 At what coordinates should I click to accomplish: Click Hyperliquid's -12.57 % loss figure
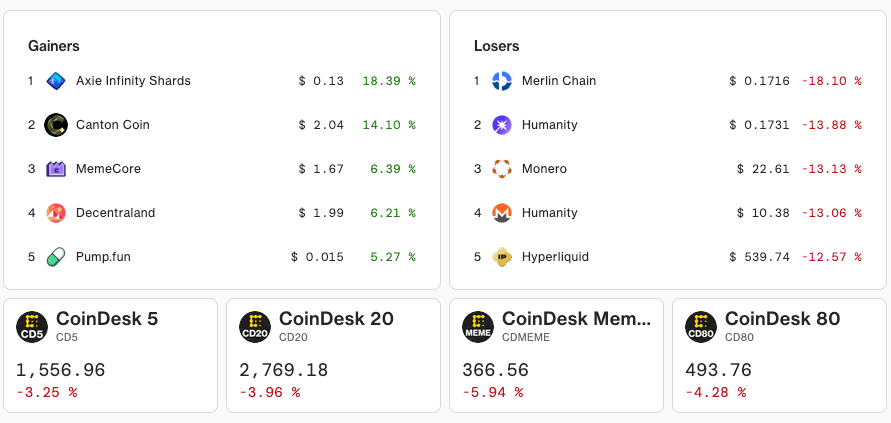(x=831, y=257)
